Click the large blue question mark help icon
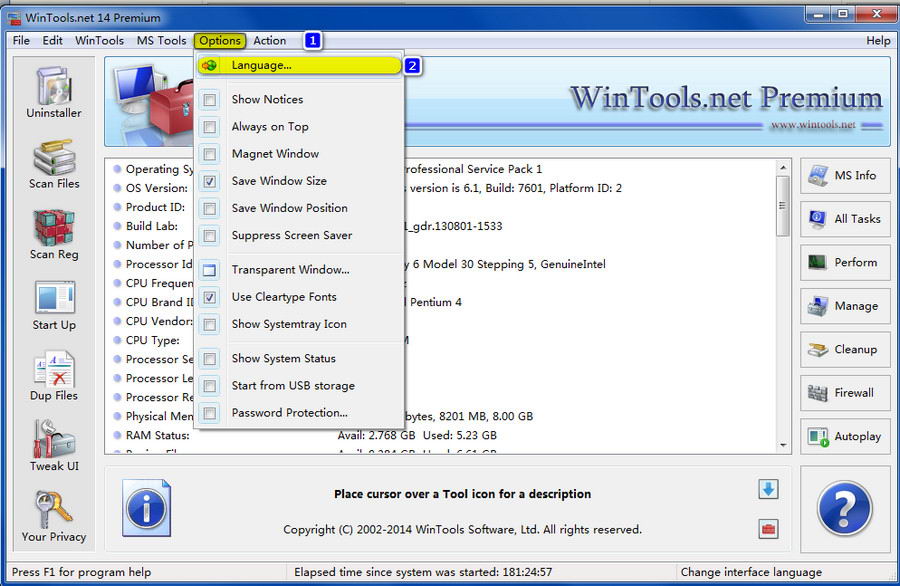The height and width of the screenshot is (586, 900). click(844, 509)
